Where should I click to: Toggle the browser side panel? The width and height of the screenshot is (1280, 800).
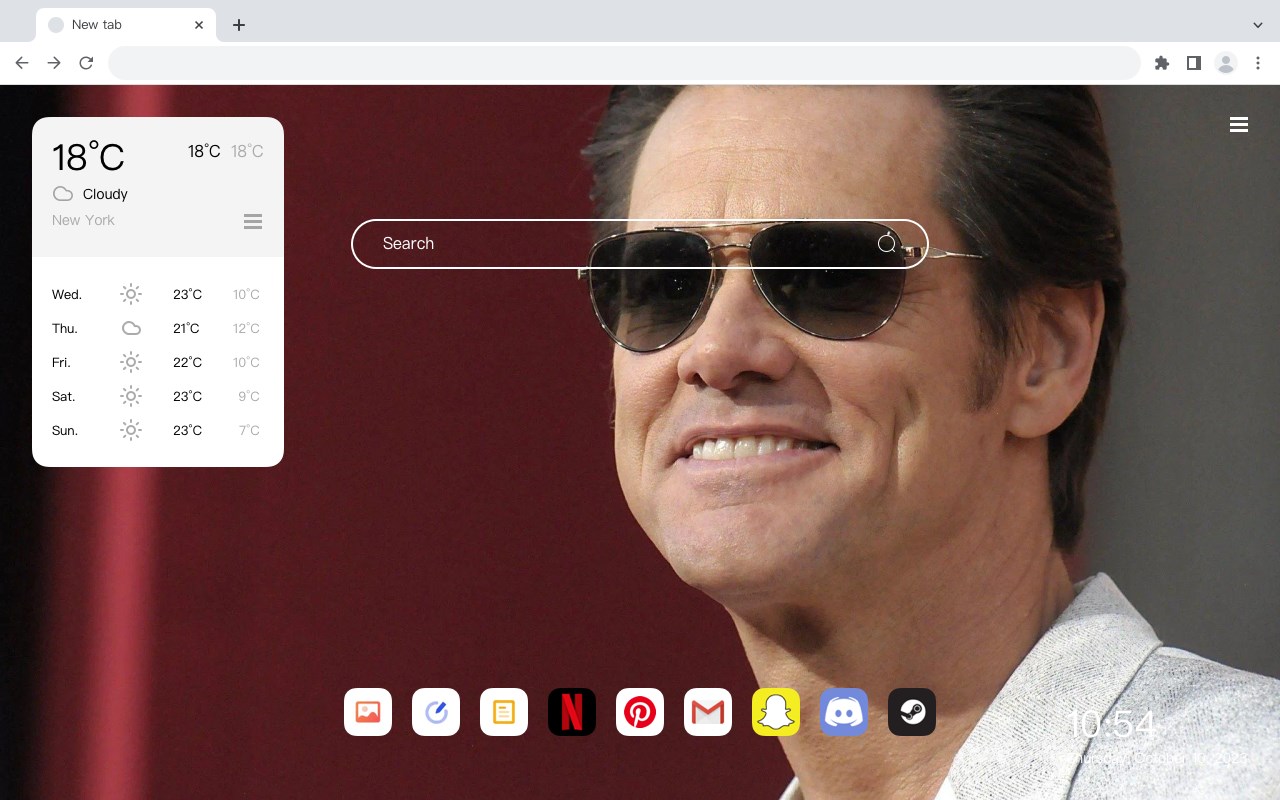point(1194,63)
